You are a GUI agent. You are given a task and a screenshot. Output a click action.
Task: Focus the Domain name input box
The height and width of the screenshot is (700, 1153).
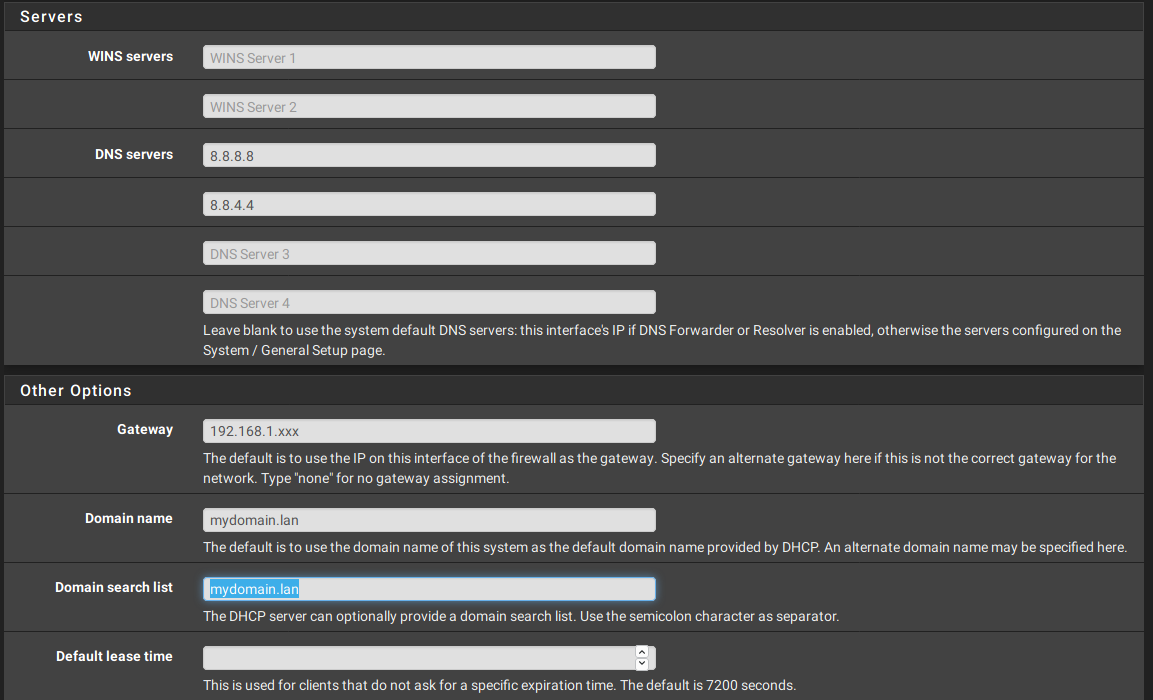[429, 520]
